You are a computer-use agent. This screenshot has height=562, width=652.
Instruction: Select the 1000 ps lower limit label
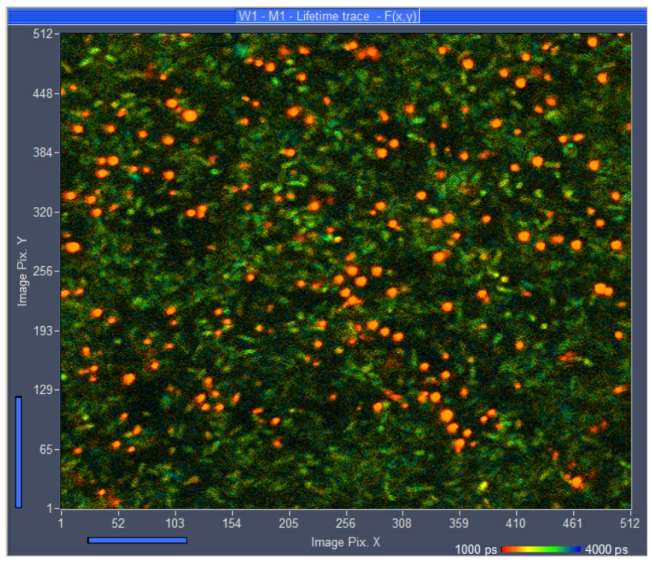pyautogui.click(x=476, y=550)
